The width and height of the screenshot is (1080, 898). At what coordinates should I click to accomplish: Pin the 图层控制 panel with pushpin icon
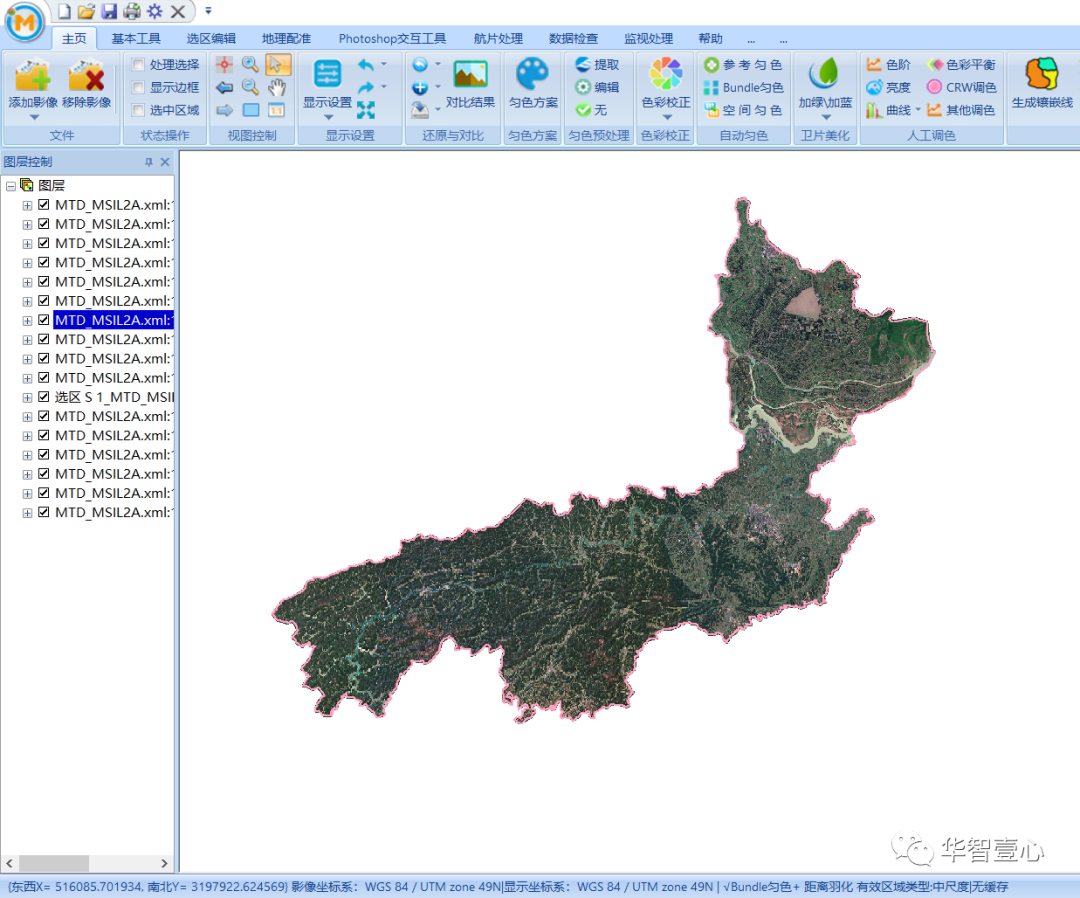[x=148, y=162]
